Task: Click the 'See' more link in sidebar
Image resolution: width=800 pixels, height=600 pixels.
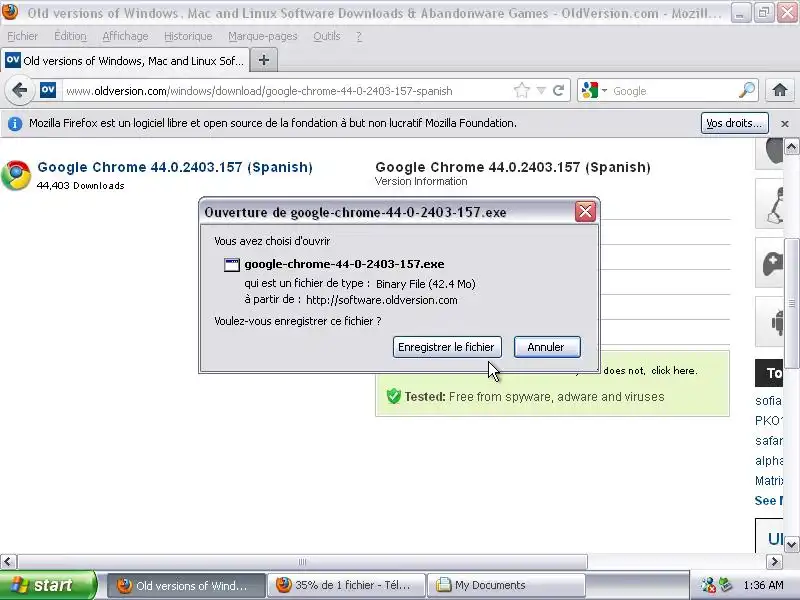Action: pos(768,501)
